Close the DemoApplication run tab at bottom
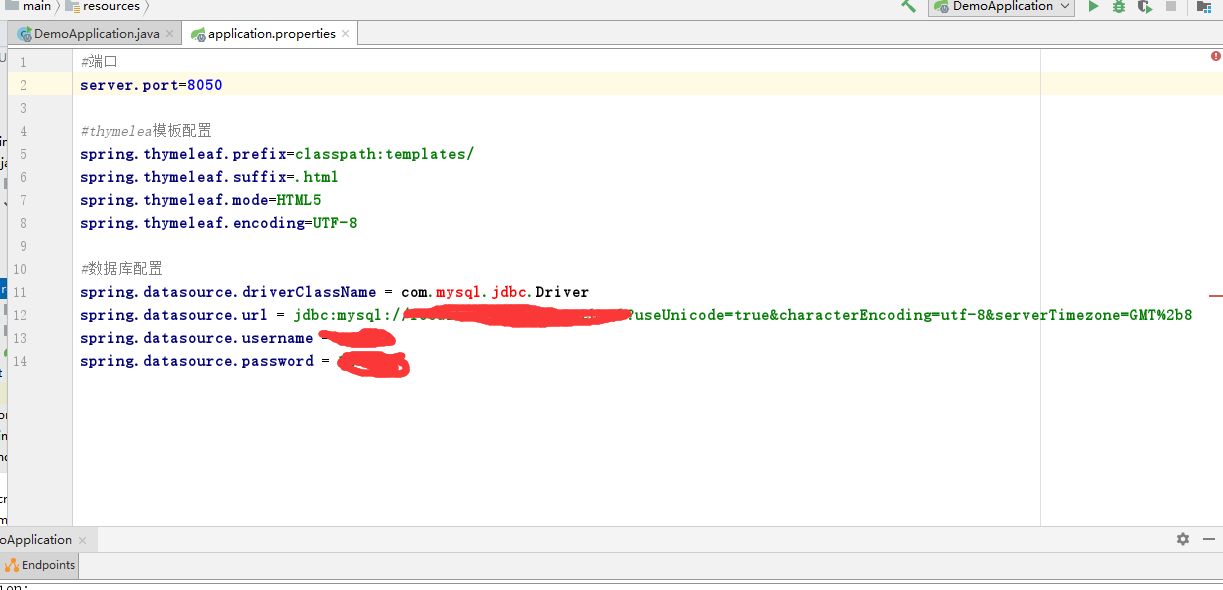 pyautogui.click(x=82, y=540)
